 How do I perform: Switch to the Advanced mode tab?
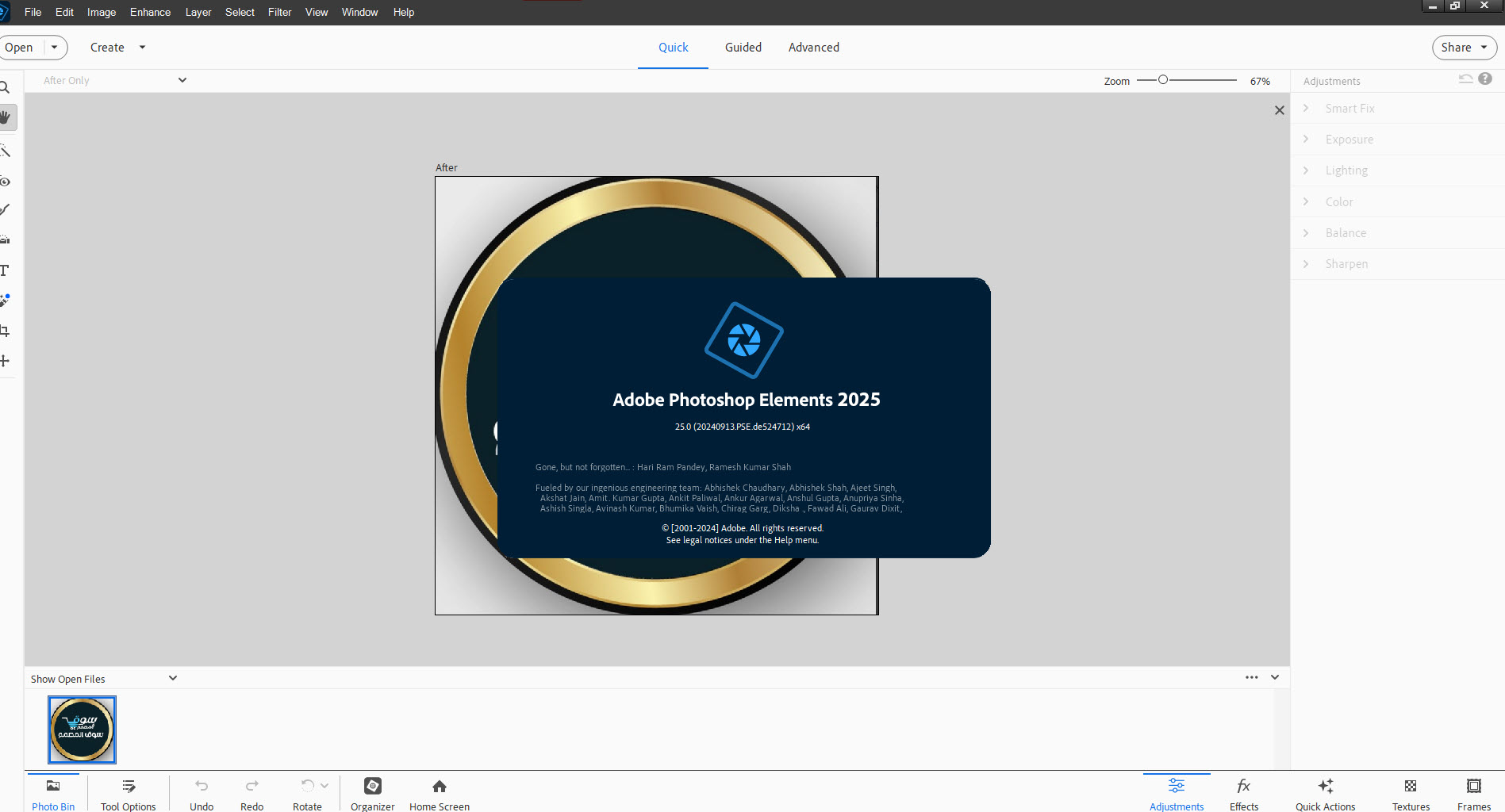[814, 48]
